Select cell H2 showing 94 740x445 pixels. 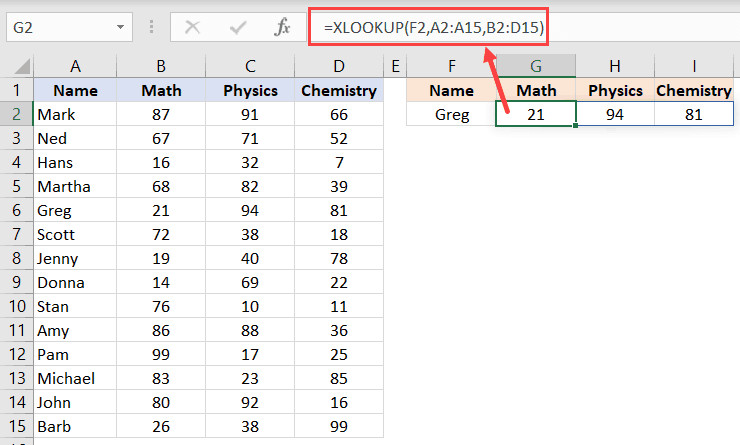(x=615, y=114)
